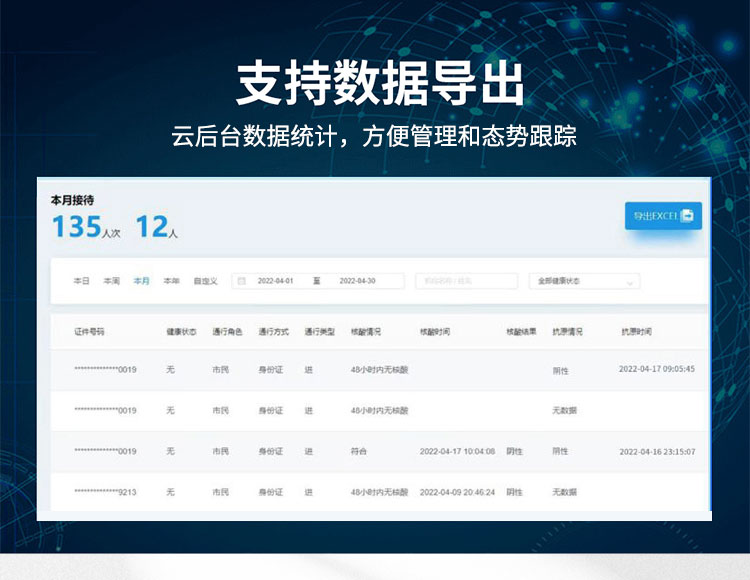Click the 2022-04-17 10:04:08 nucleic acid time cell

click(457, 451)
